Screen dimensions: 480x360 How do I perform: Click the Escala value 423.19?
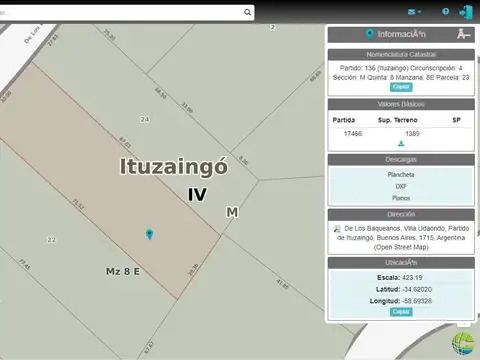[412, 277]
